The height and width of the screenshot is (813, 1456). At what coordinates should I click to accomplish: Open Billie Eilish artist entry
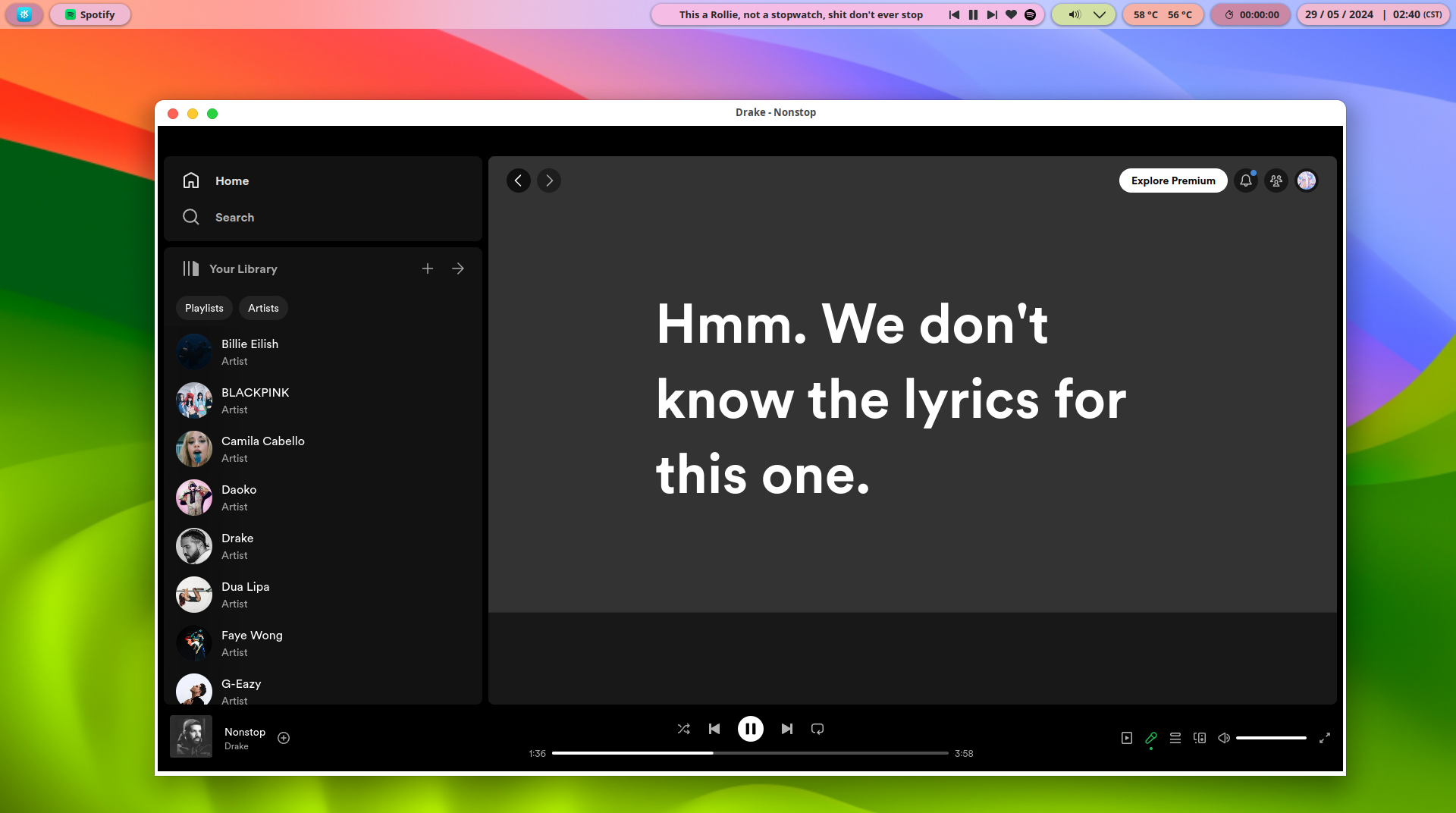pyautogui.click(x=323, y=352)
